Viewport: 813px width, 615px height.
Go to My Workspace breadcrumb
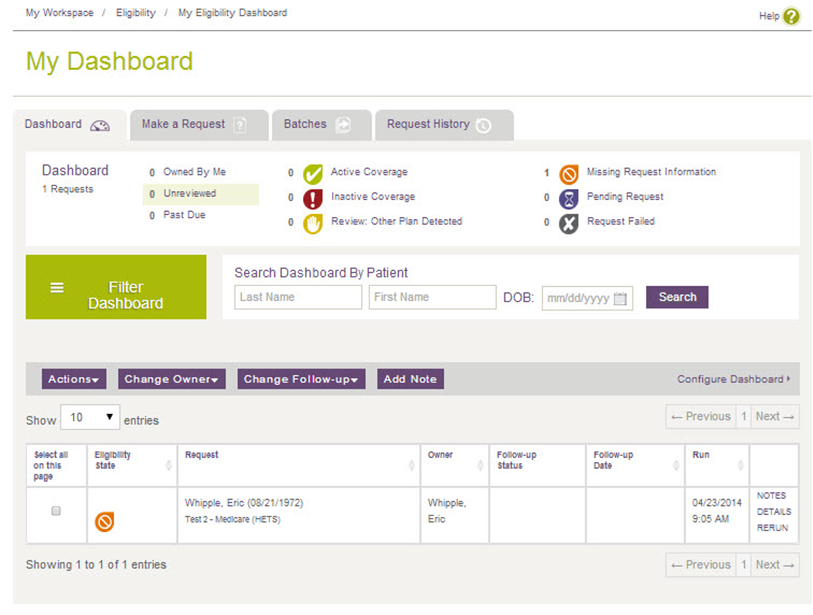click(60, 13)
